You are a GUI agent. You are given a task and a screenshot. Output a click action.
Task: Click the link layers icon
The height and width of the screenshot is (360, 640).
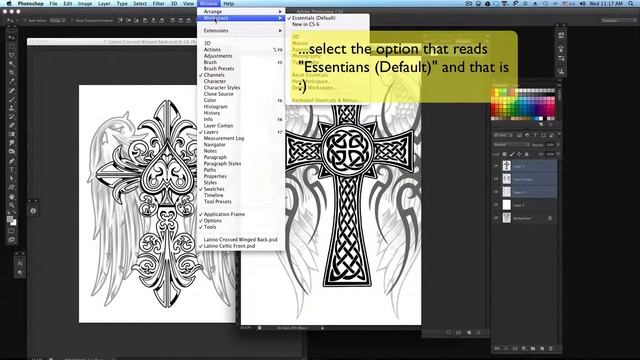click(497, 349)
